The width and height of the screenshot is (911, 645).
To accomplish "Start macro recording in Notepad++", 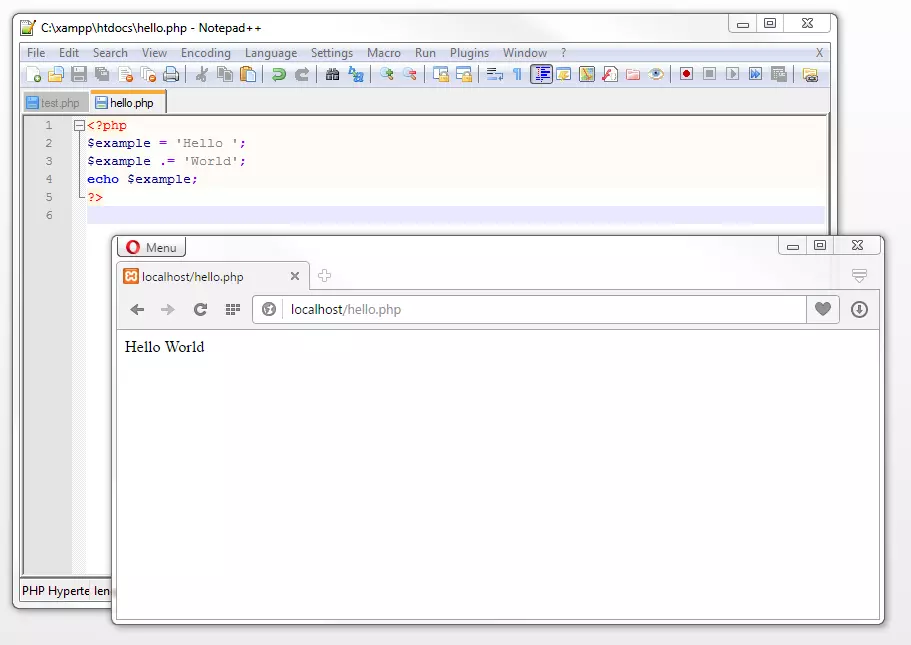I will (685, 73).
